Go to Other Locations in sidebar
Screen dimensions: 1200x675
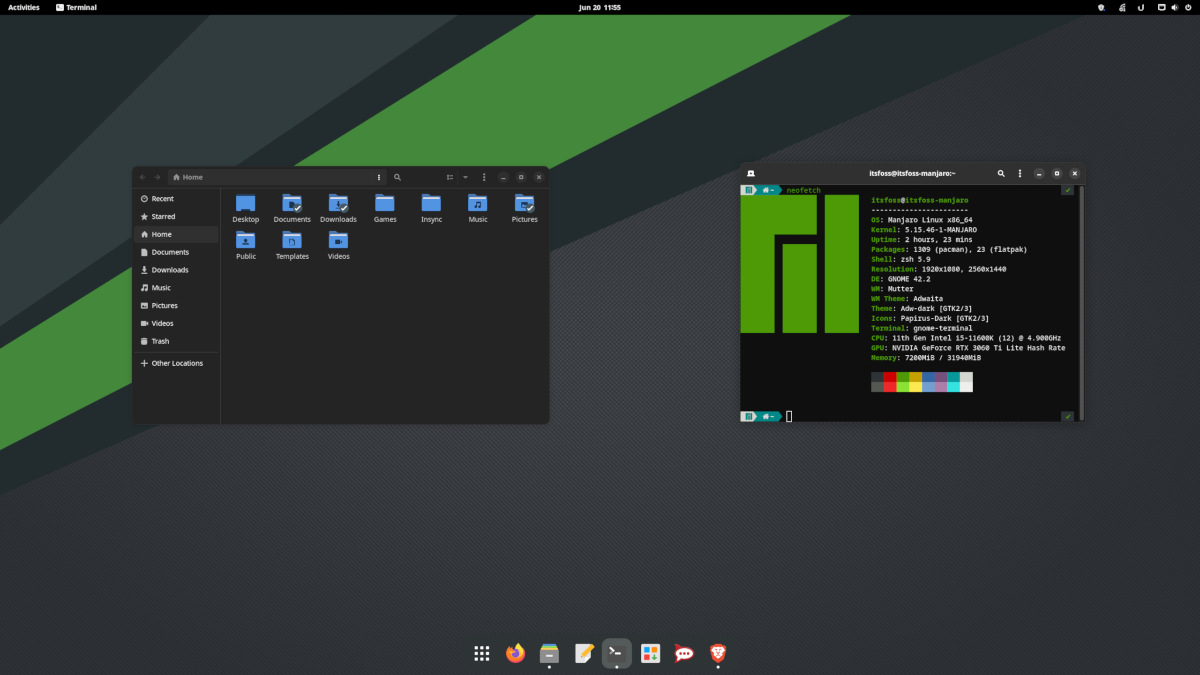click(x=176, y=363)
